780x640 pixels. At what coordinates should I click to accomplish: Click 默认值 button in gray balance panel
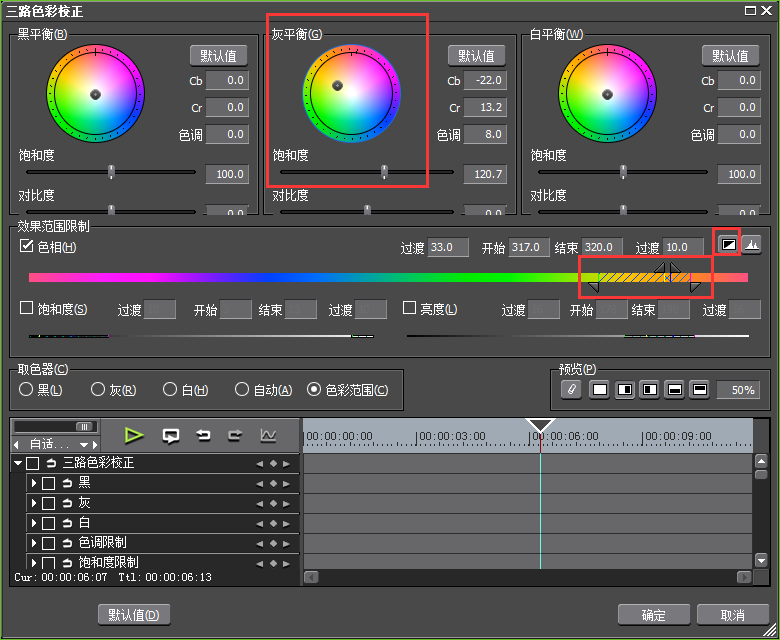click(x=476, y=55)
